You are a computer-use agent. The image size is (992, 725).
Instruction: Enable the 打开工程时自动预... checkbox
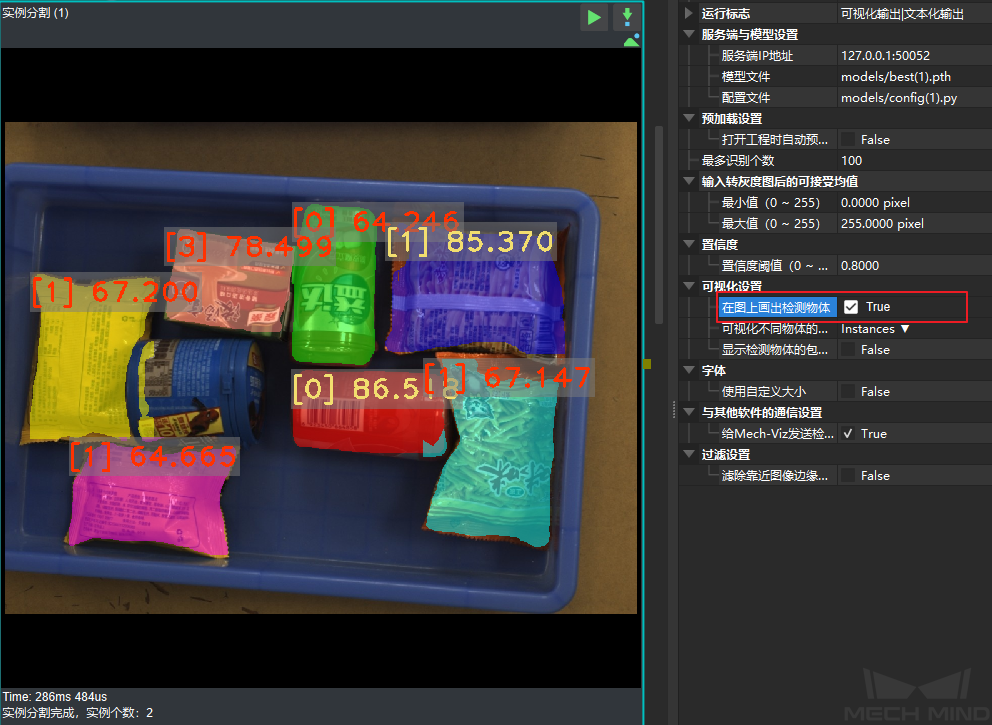(849, 140)
